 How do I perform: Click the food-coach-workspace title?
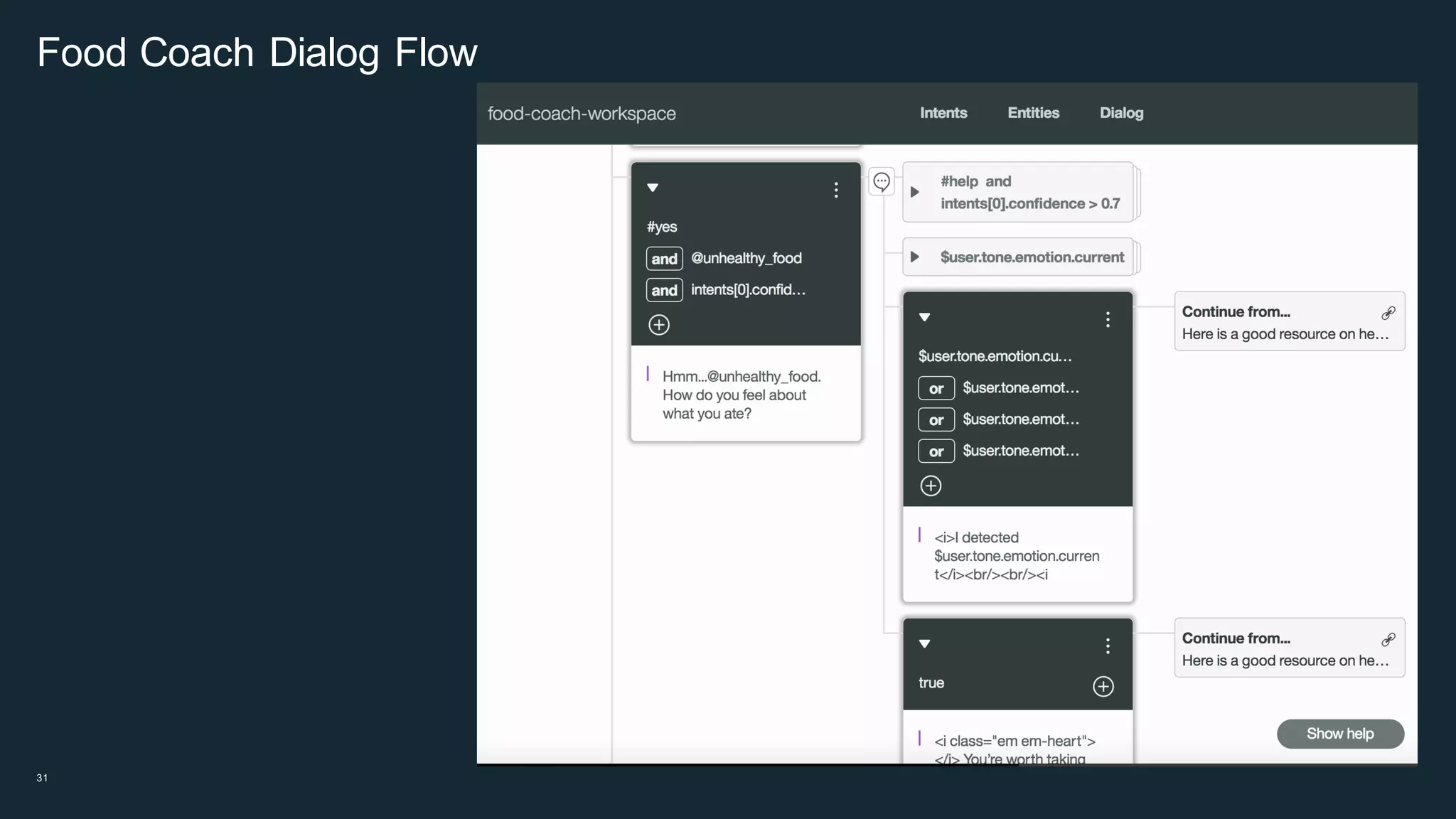(x=582, y=114)
